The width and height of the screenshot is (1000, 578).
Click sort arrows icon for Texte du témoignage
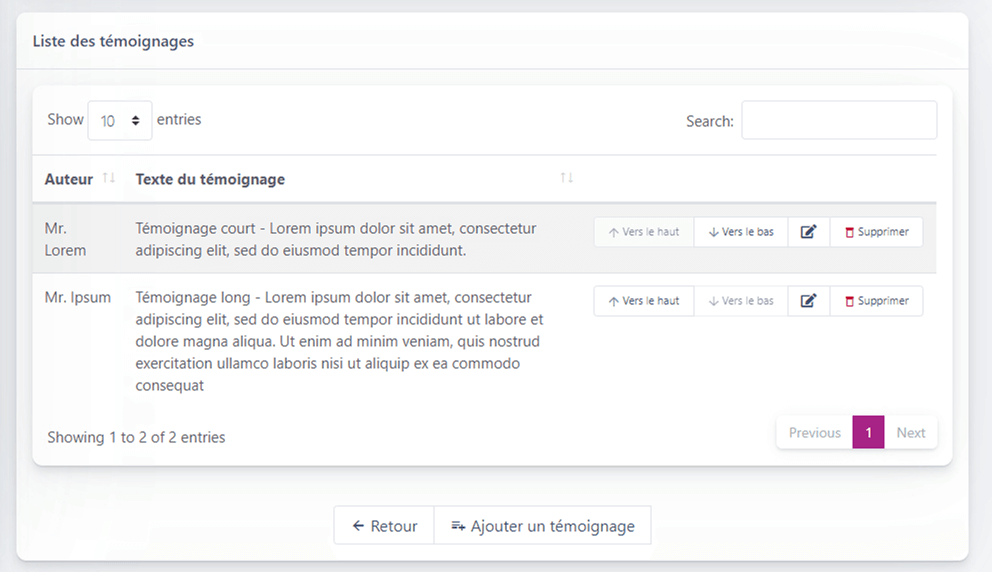(x=566, y=179)
